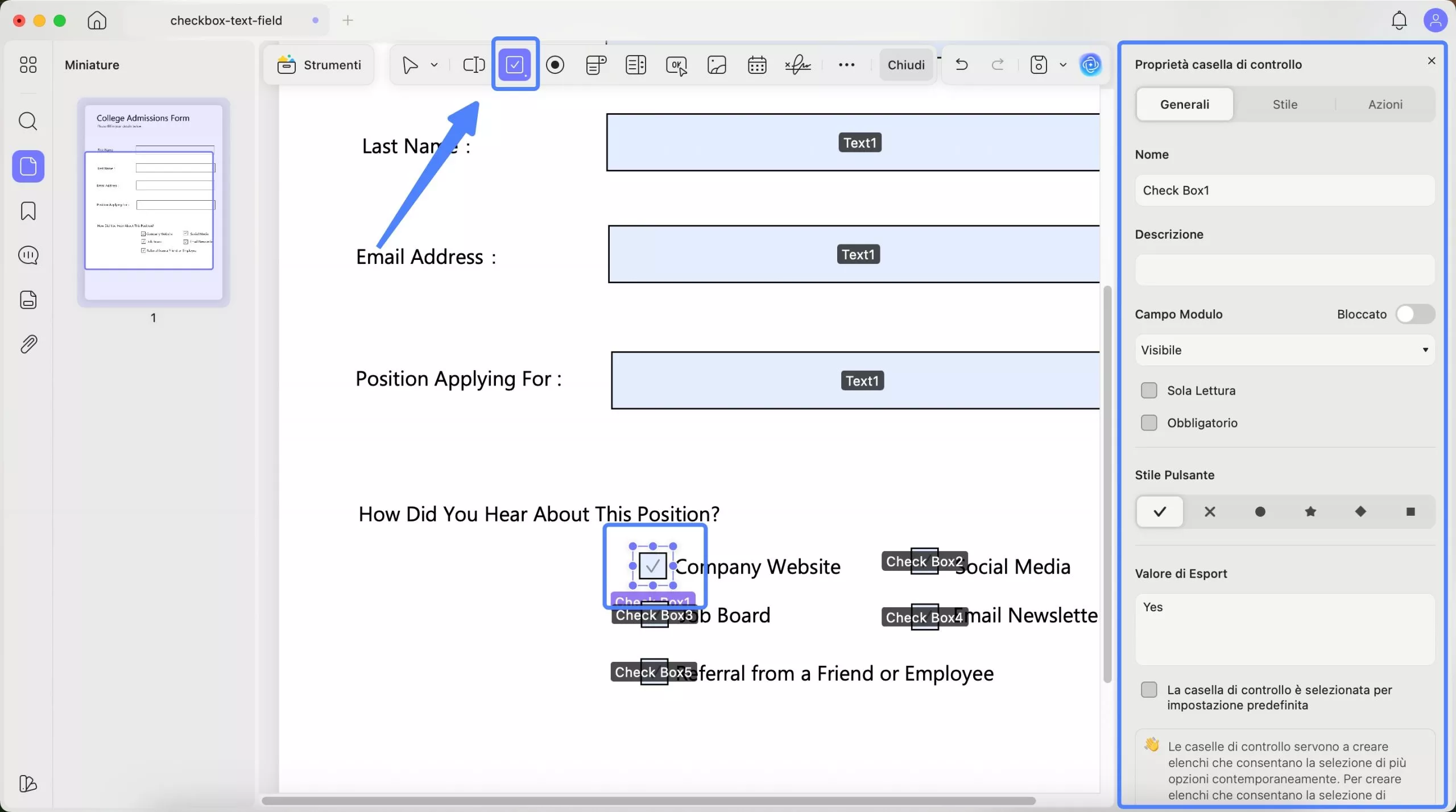The height and width of the screenshot is (812, 1456).
Task: Select Text1 field beside Email Address
Action: click(x=854, y=254)
